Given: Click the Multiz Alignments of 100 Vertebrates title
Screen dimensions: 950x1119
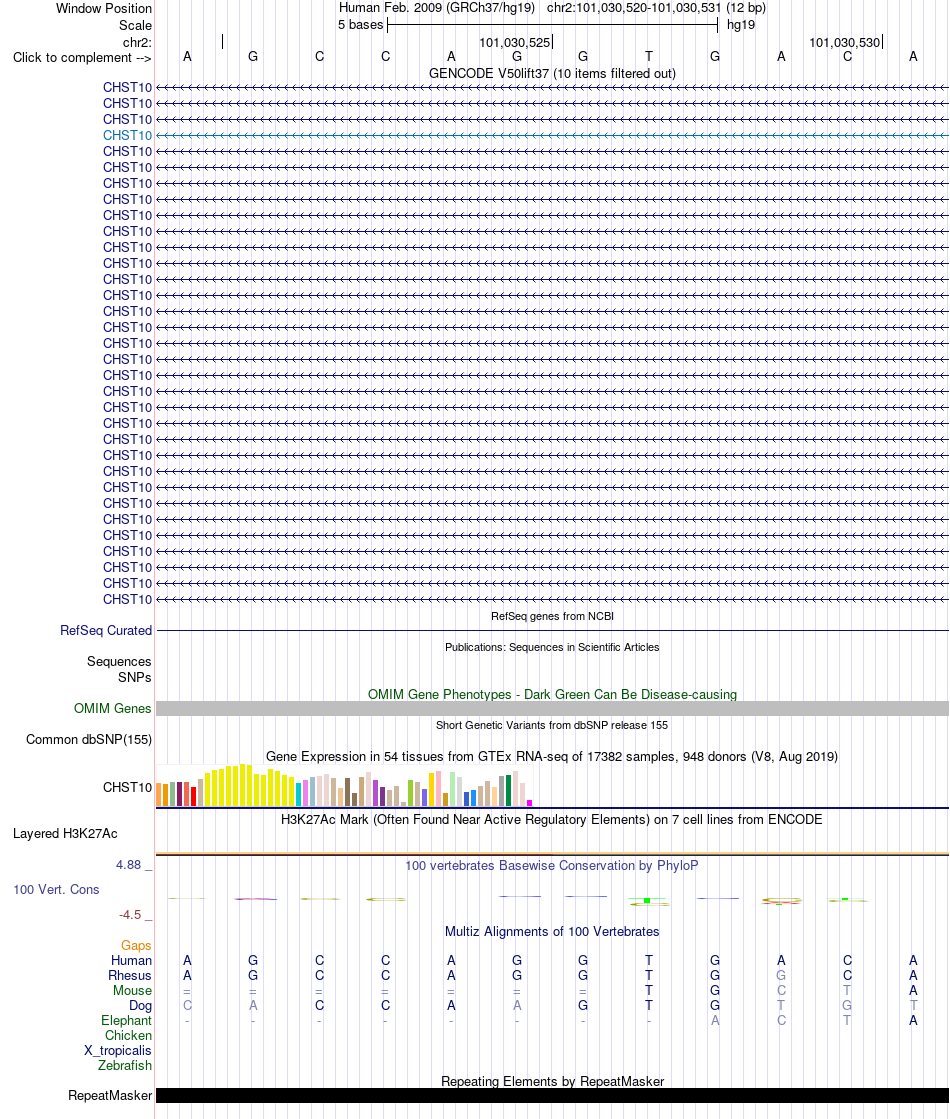Looking at the screenshot, I should point(552,932).
